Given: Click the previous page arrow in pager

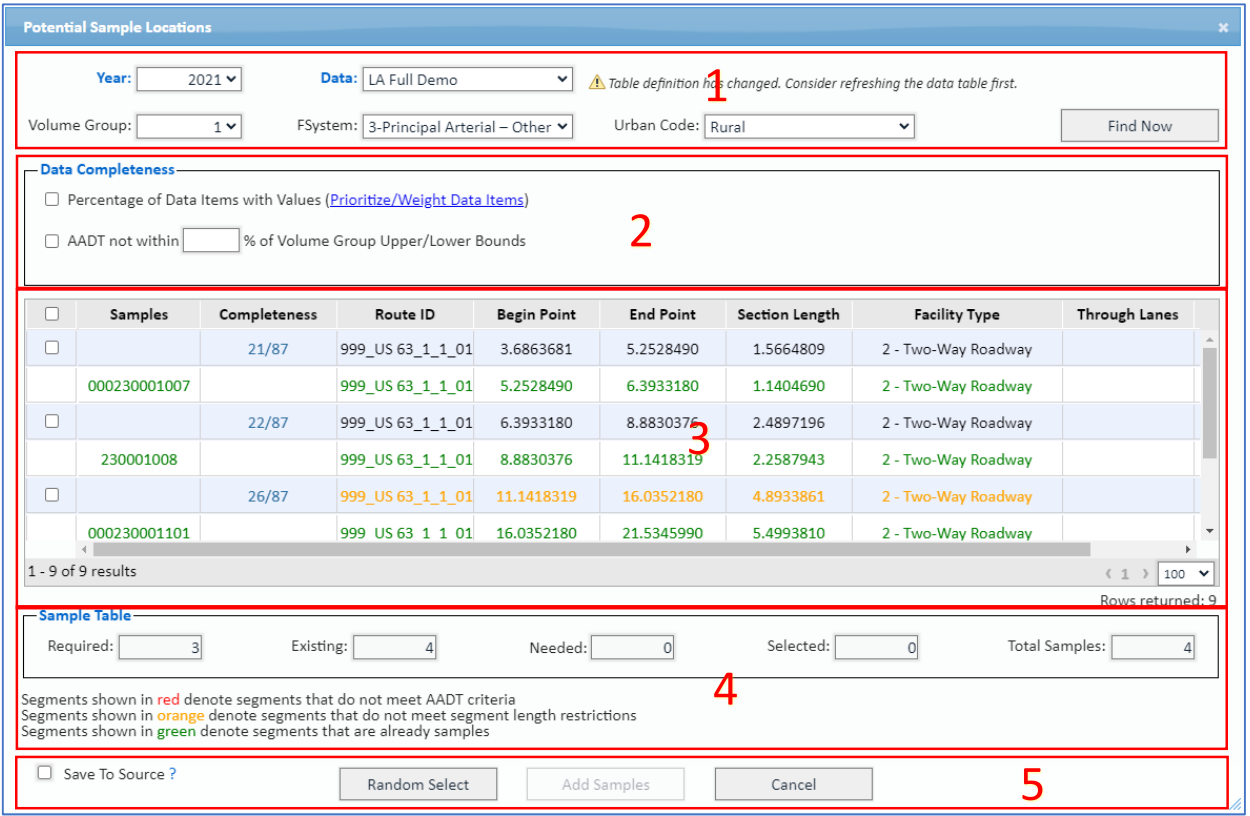Looking at the screenshot, I should click(x=1108, y=574).
